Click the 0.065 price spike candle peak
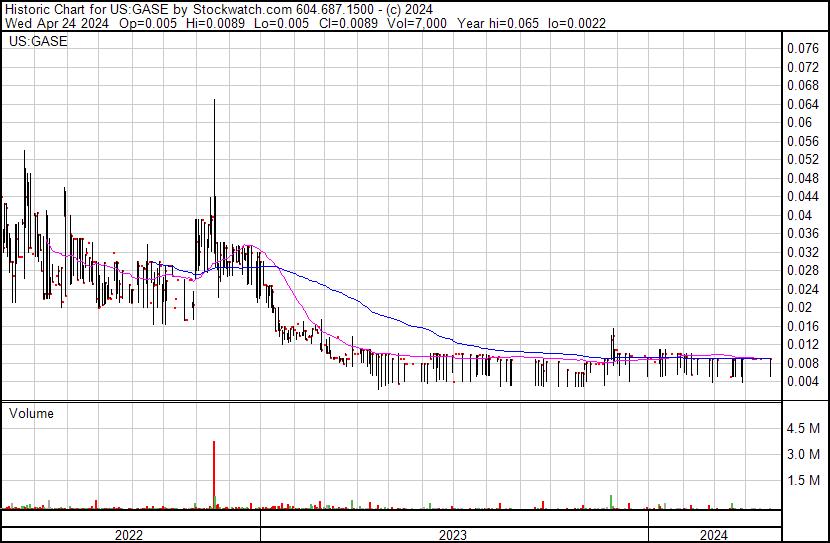The width and height of the screenshot is (830, 543). click(x=214, y=99)
